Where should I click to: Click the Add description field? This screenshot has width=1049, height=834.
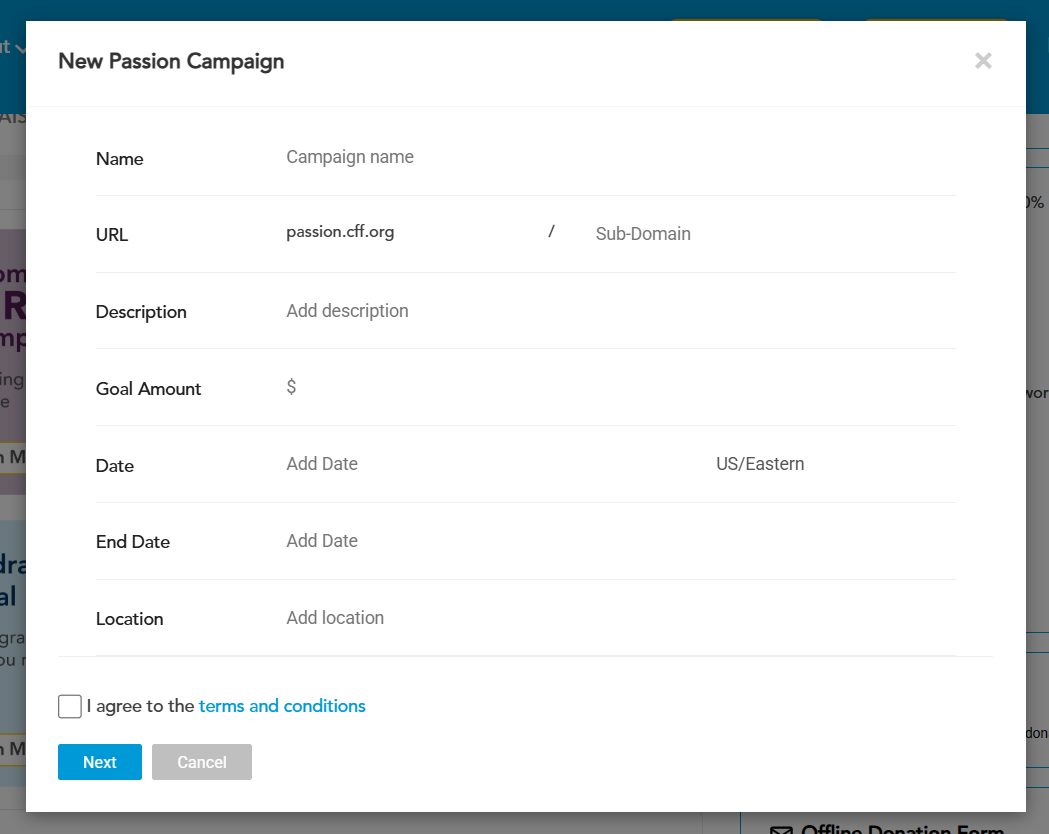point(600,311)
